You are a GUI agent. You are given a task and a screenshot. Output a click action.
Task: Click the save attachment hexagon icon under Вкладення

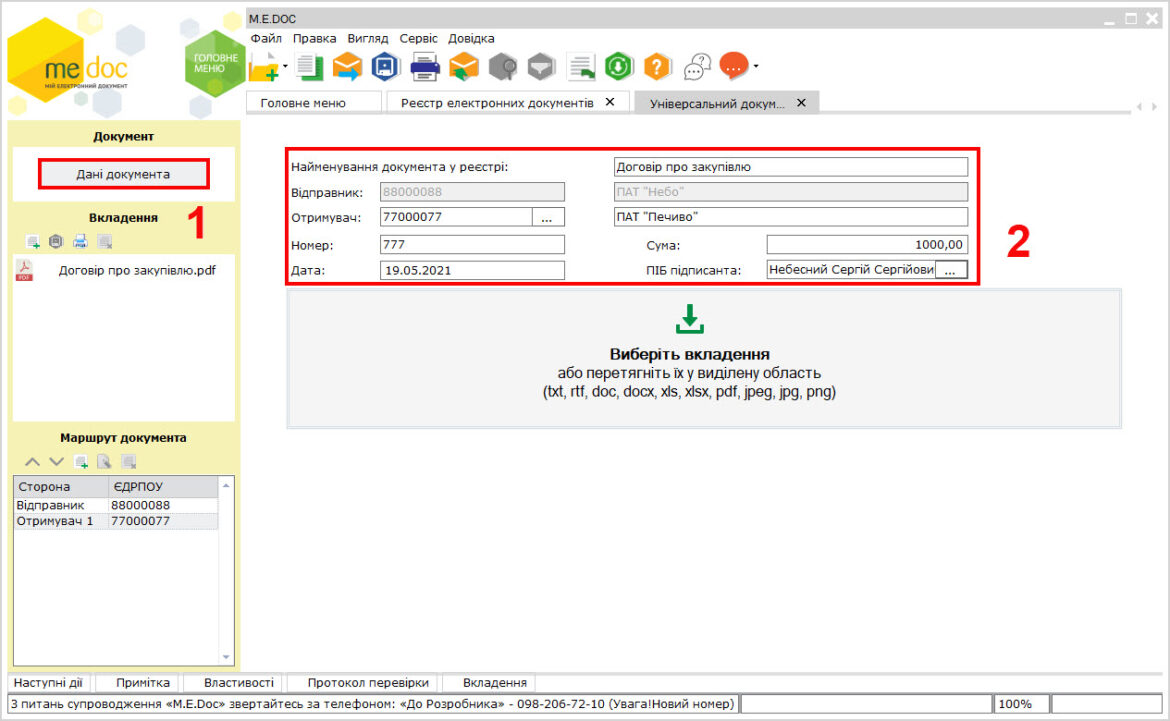point(56,241)
